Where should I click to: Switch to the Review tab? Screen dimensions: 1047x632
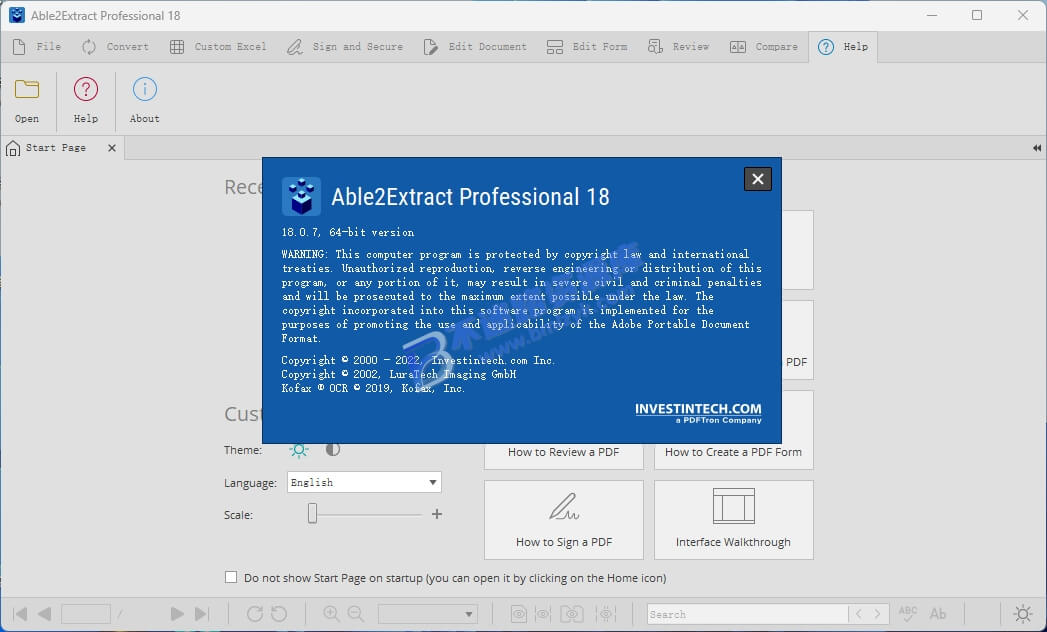click(x=678, y=47)
